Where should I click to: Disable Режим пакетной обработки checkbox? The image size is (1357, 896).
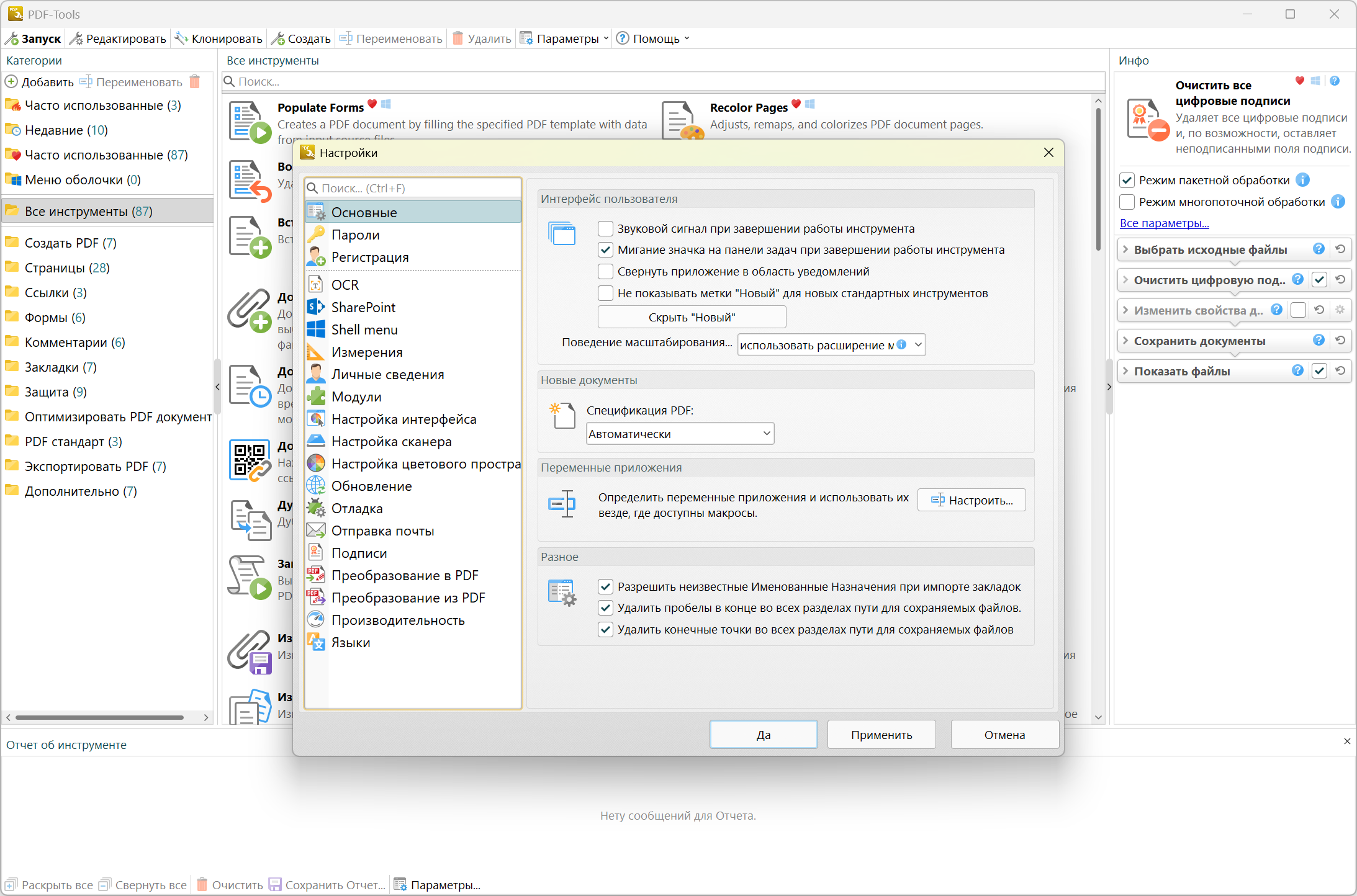(x=1127, y=181)
